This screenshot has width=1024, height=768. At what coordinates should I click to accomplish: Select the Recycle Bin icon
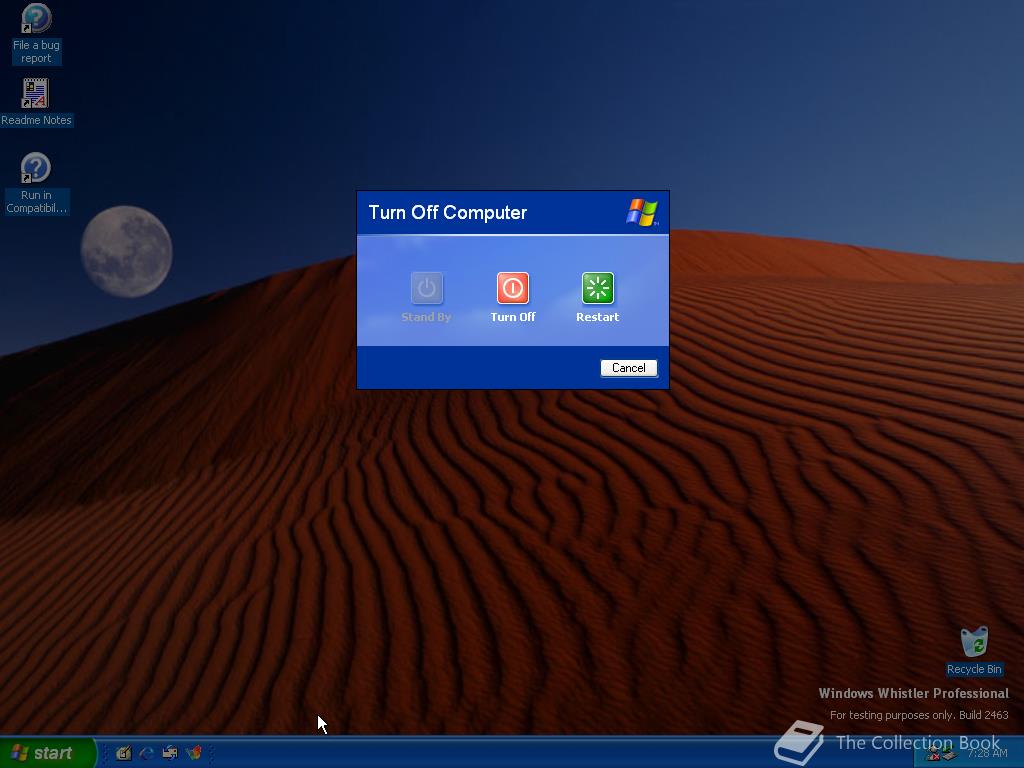974,650
